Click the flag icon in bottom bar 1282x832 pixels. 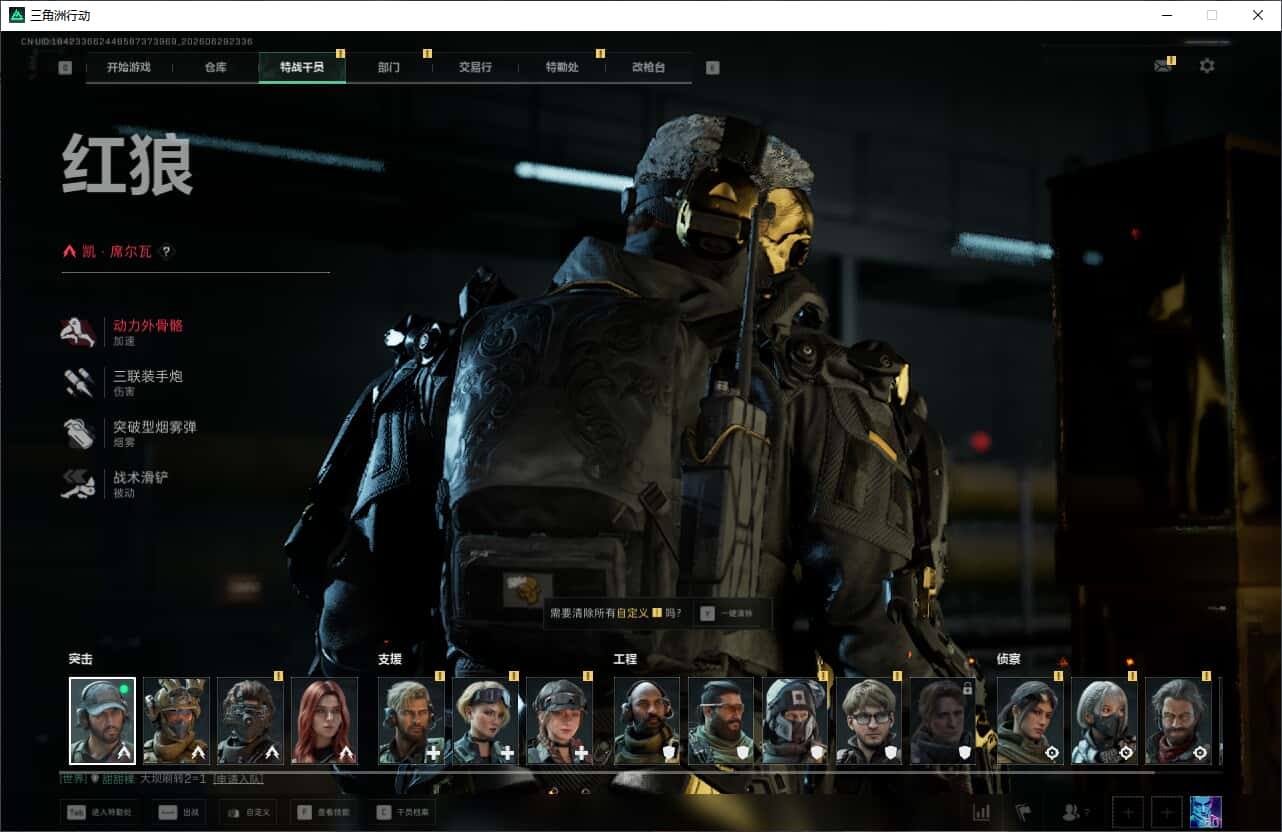pos(1023,812)
